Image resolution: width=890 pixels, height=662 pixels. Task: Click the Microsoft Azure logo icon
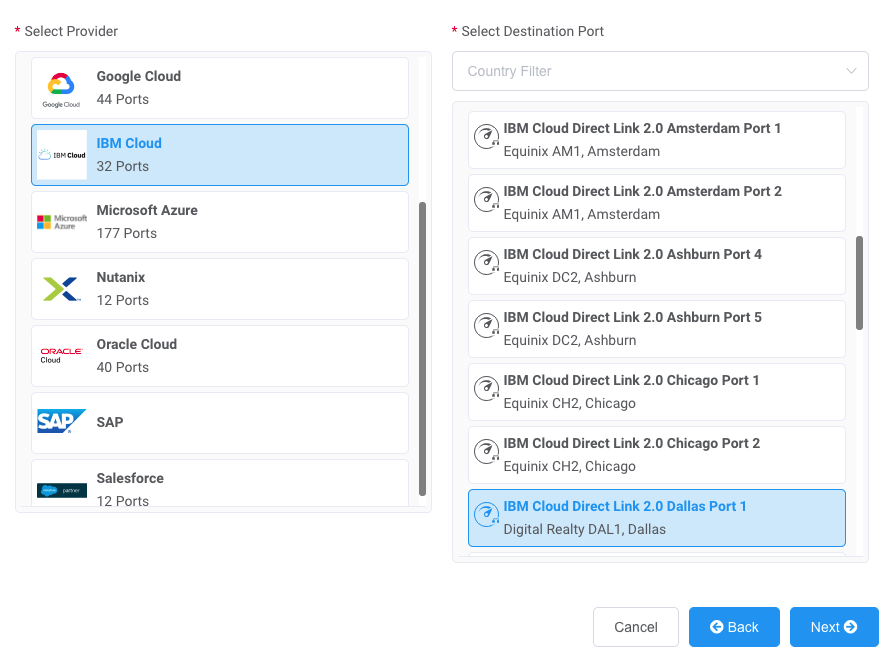pos(61,222)
